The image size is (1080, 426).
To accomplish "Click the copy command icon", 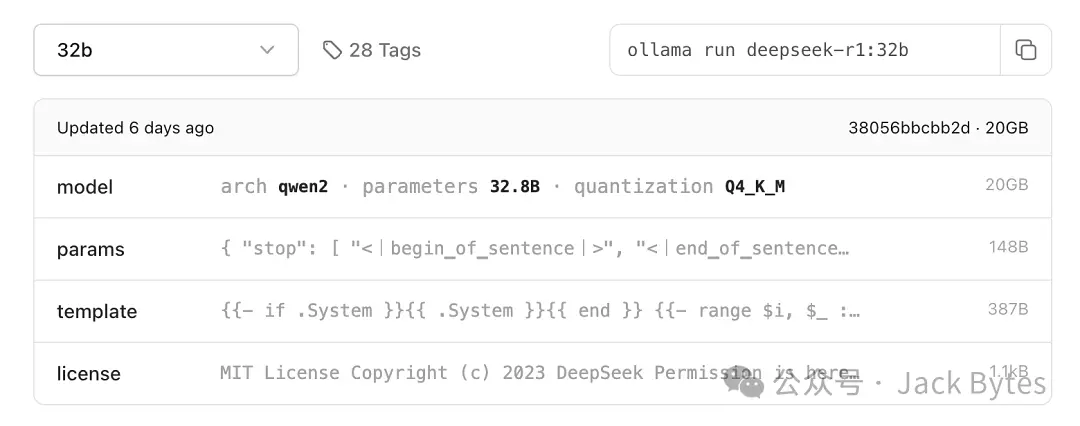I will coord(1025,50).
